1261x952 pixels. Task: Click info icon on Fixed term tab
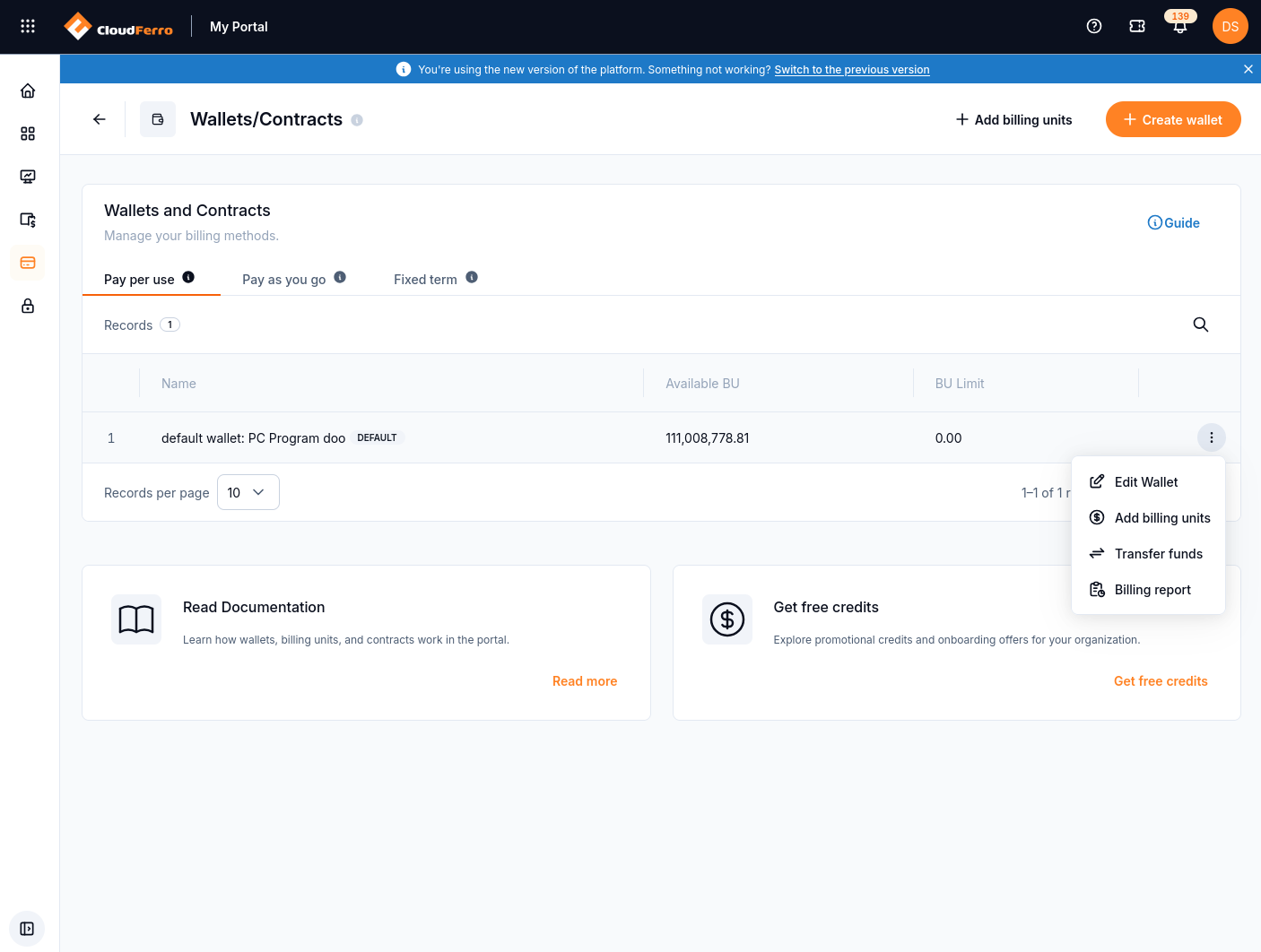472,277
